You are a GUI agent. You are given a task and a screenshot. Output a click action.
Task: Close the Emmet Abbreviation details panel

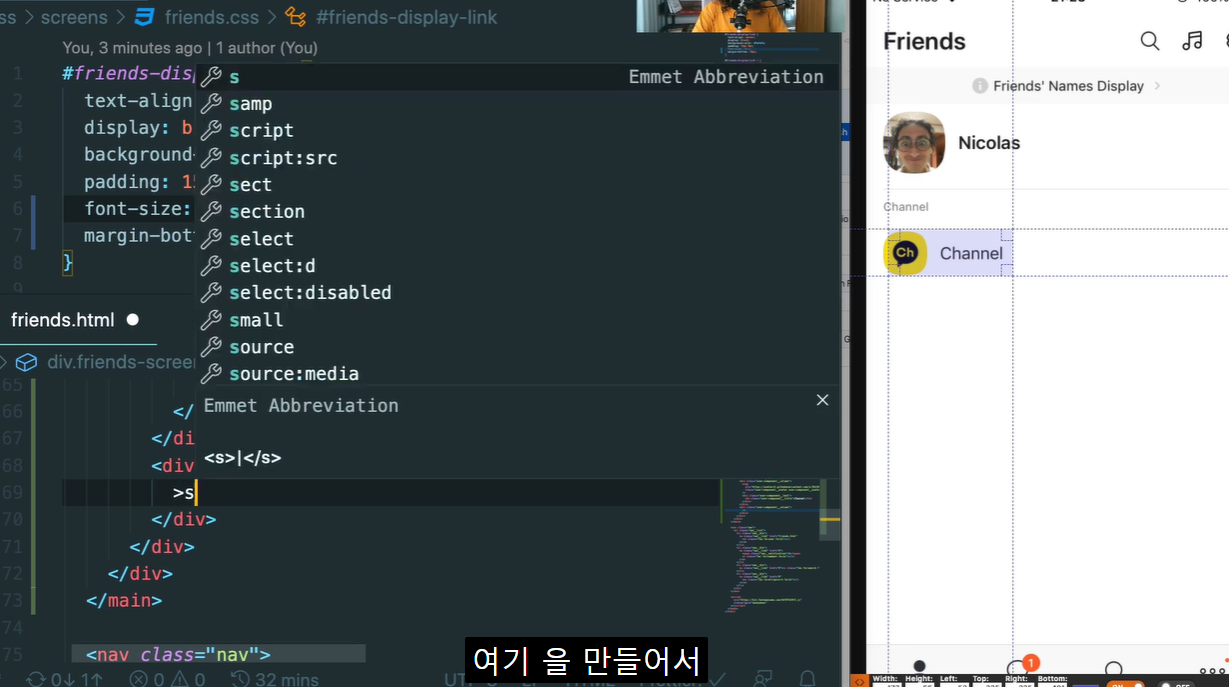click(x=822, y=400)
